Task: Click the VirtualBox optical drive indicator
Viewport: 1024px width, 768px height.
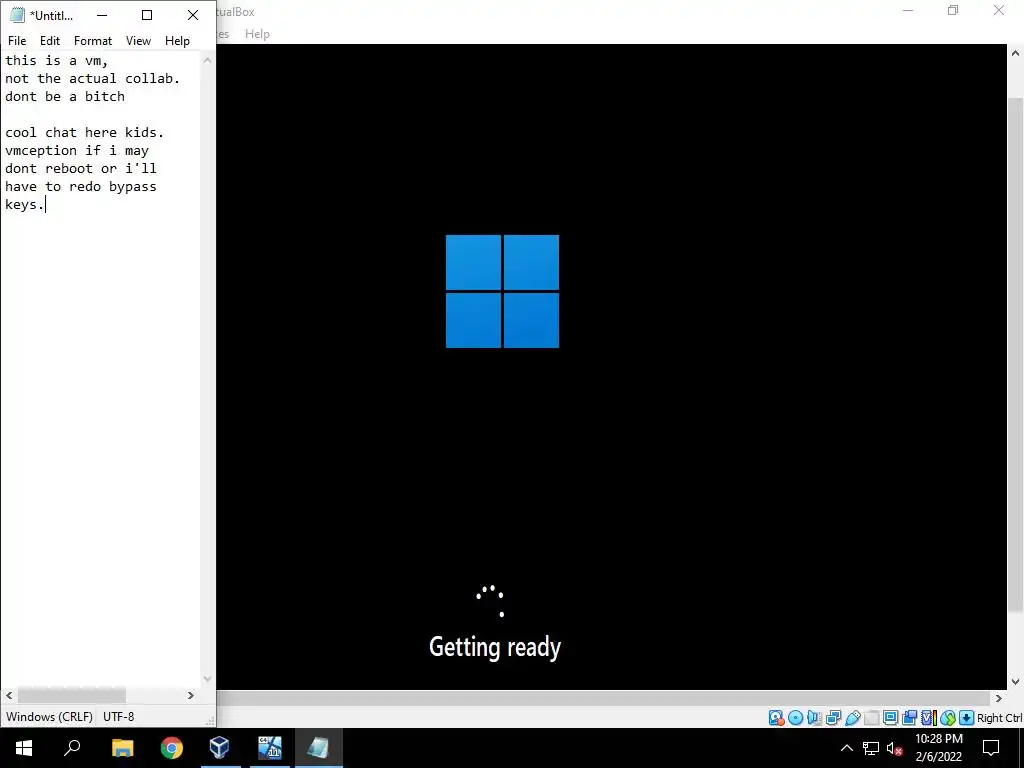Action: [x=795, y=718]
